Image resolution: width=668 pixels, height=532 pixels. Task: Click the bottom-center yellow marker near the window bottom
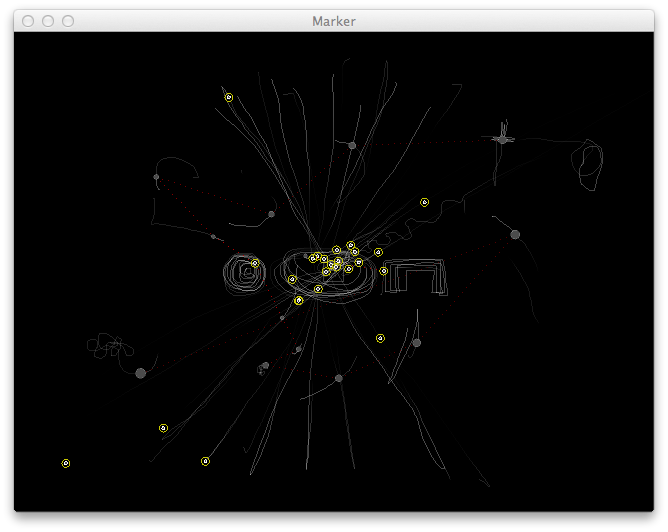(x=205, y=461)
